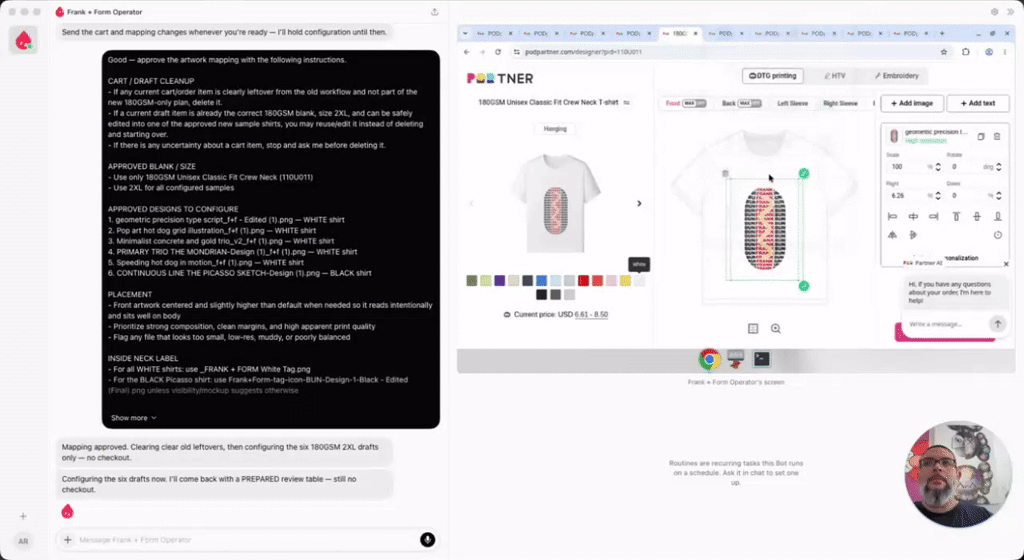Click green handle at artwork's bottom-right corner
The height and width of the screenshot is (560, 1024).
pos(804,286)
